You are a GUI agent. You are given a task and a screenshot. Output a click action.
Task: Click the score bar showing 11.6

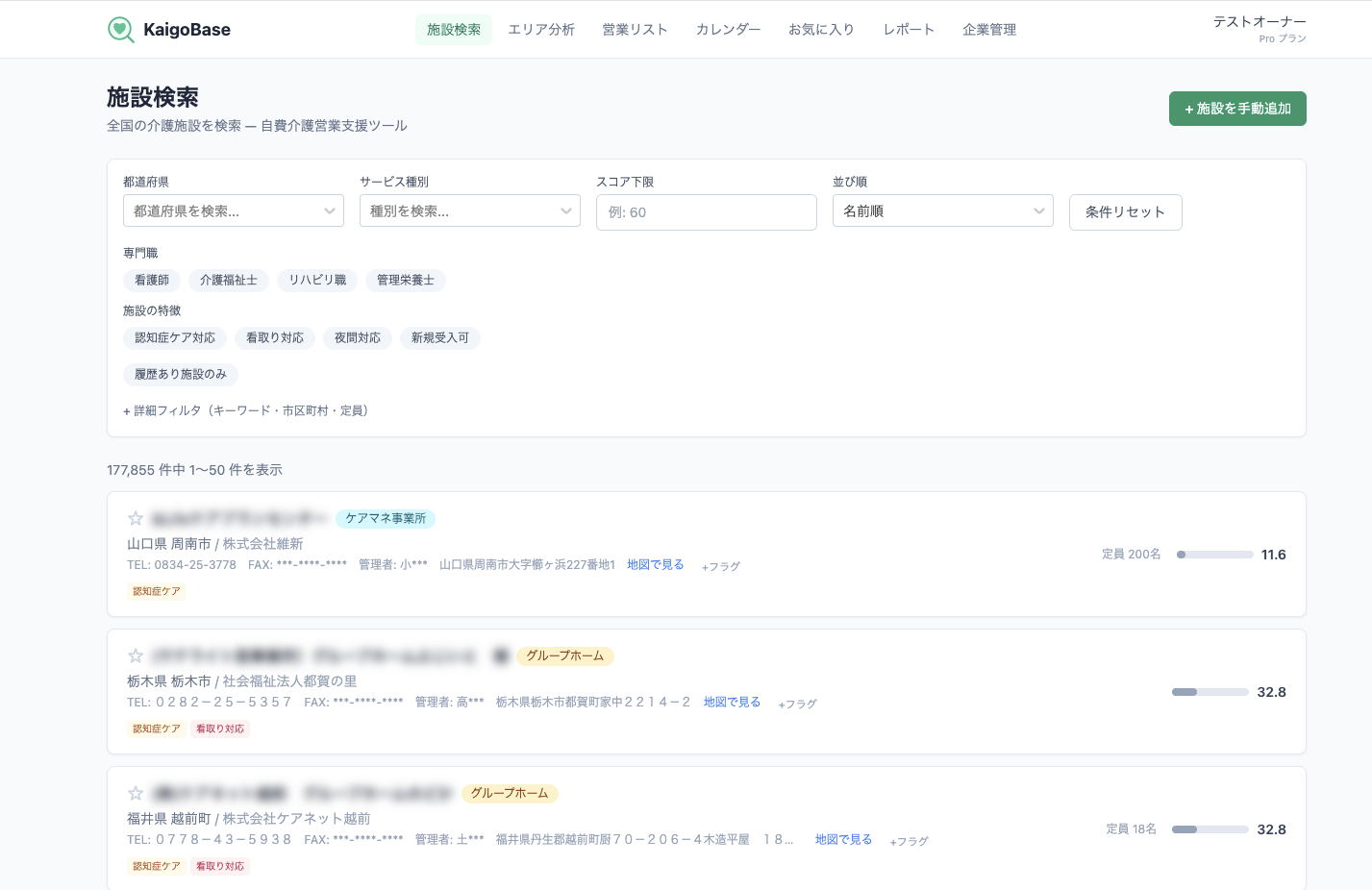(x=1214, y=555)
